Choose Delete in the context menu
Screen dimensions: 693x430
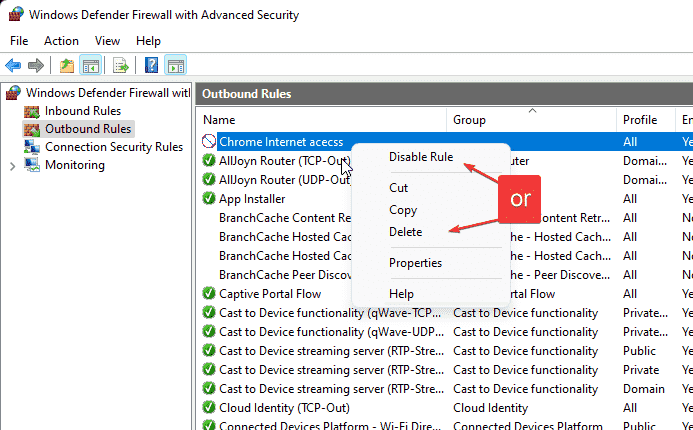[x=405, y=232]
